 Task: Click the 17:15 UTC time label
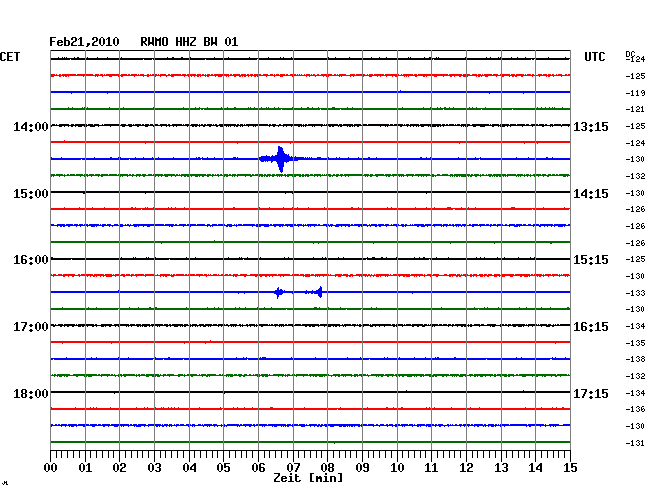point(591,393)
